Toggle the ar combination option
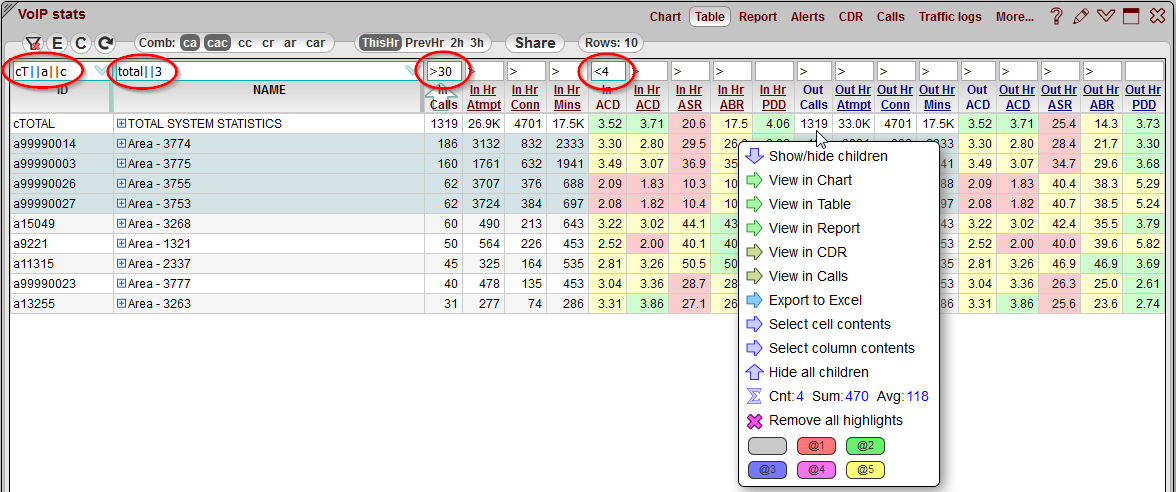The width and height of the screenshot is (1176, 492). pyautogui.click(x=290, y=44)
